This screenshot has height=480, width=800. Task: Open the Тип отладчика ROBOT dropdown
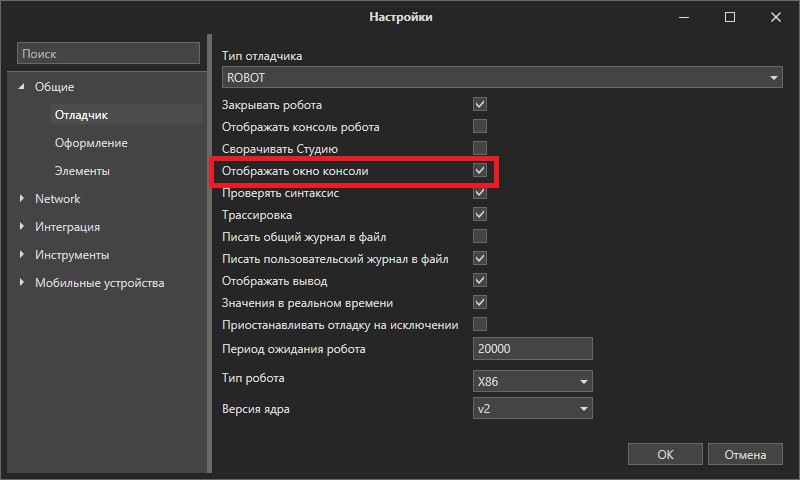[502, 78]
